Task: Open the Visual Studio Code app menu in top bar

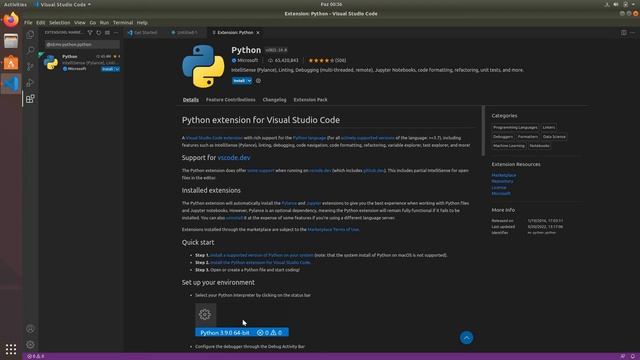Action: pyautogui.click(x=63, y=4)
